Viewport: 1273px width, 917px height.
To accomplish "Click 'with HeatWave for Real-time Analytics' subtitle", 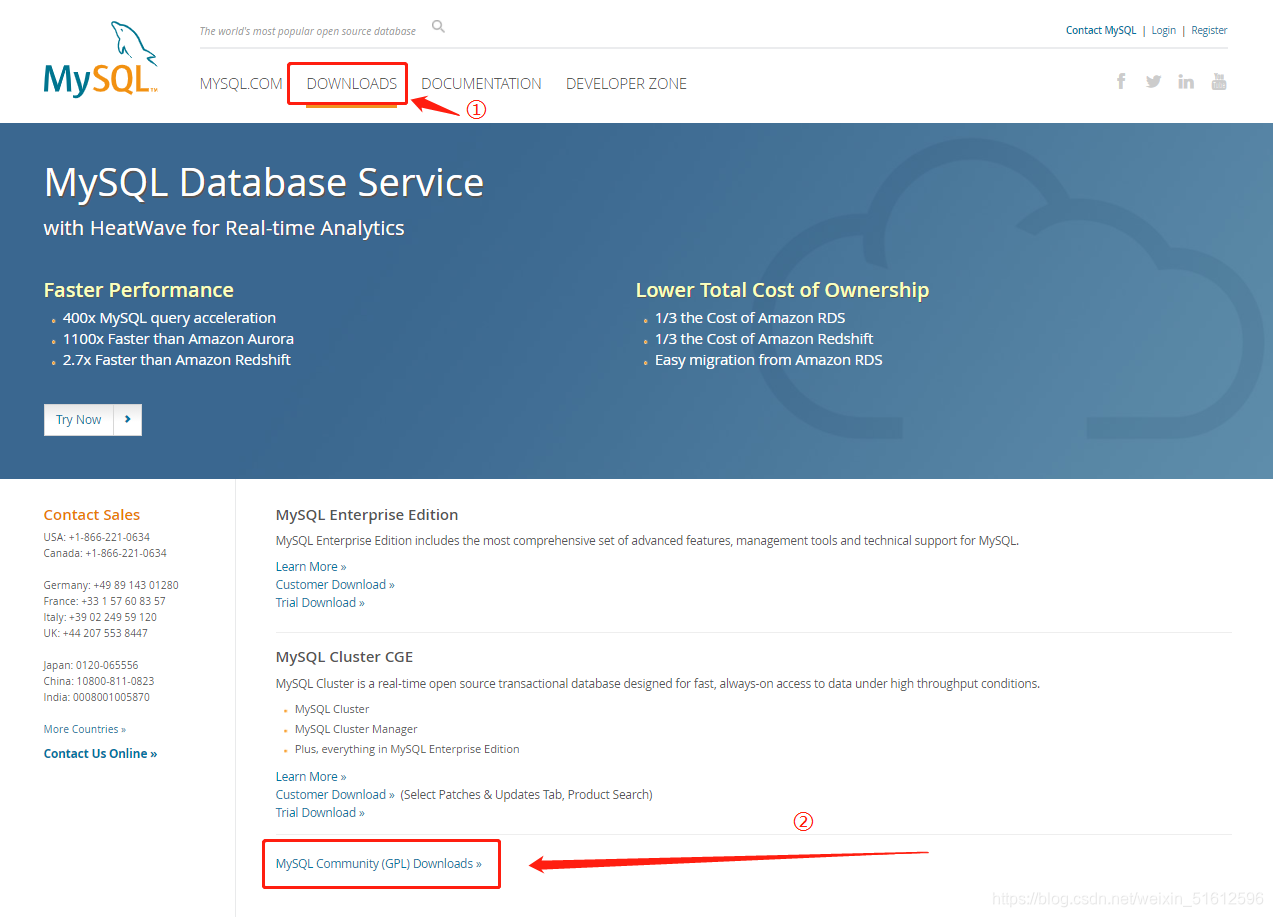I will click(224, 228).
